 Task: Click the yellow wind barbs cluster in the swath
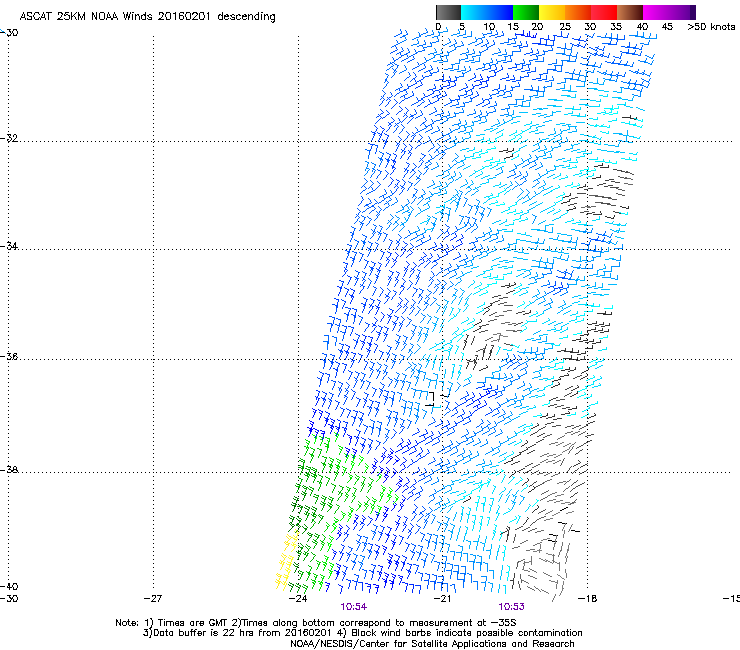286,562
